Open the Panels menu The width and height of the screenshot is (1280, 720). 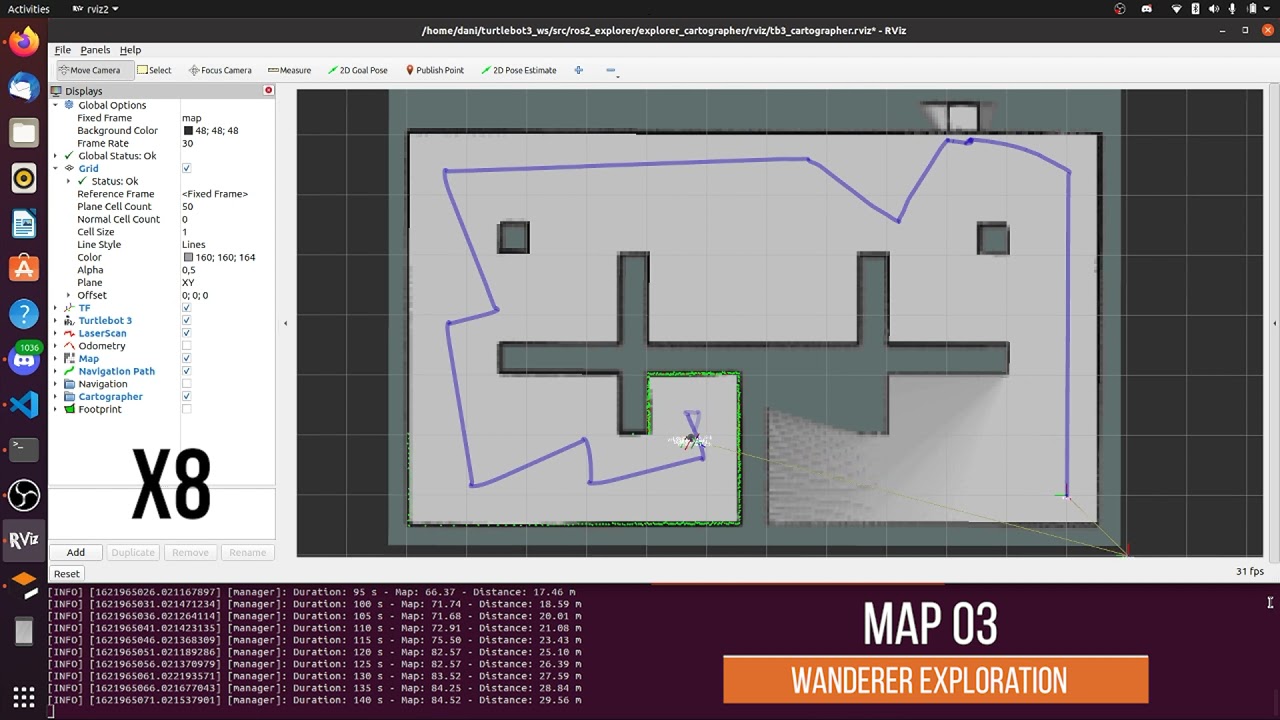95,50
